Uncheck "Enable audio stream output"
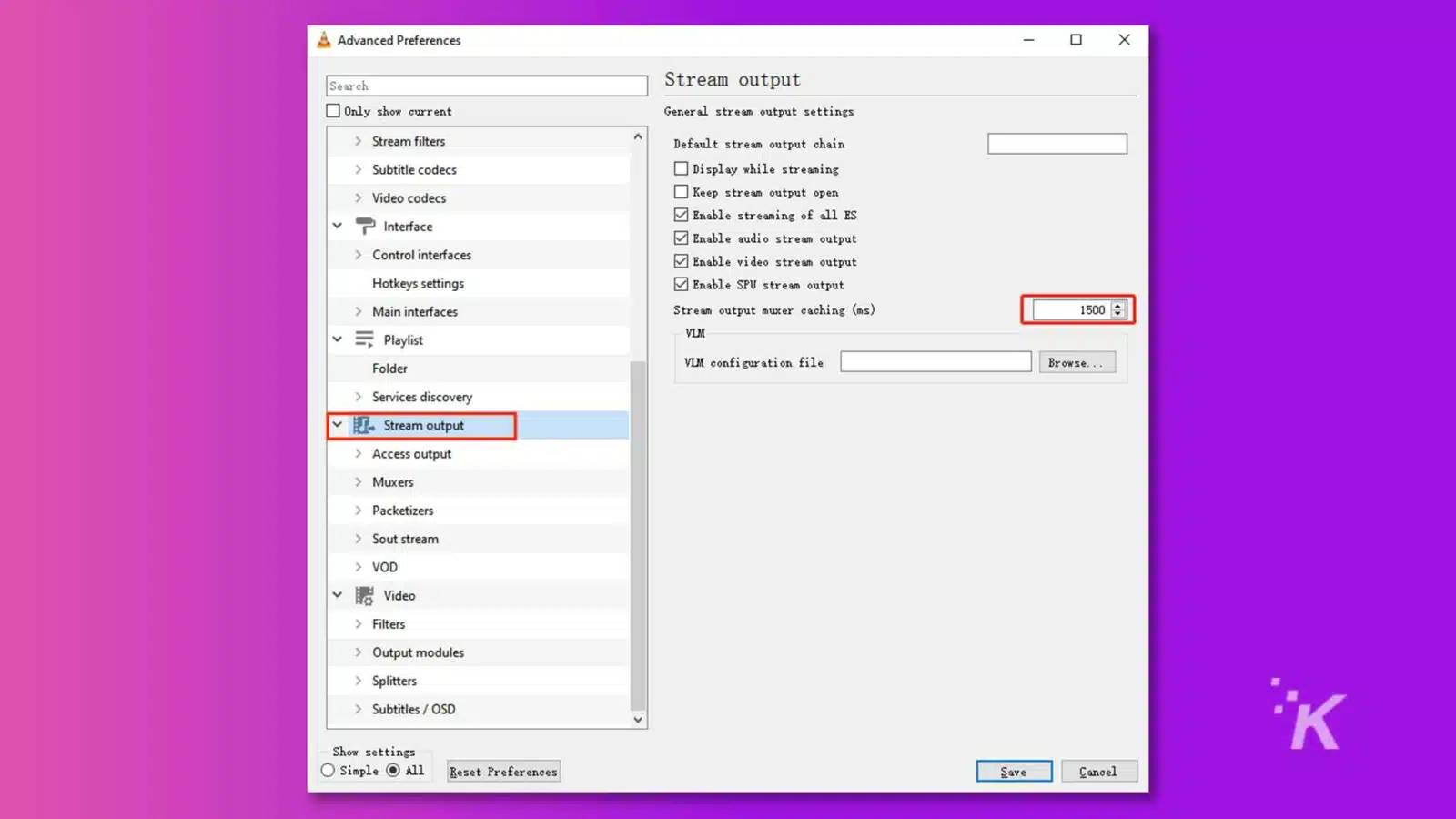 click(x=681, y=238)
